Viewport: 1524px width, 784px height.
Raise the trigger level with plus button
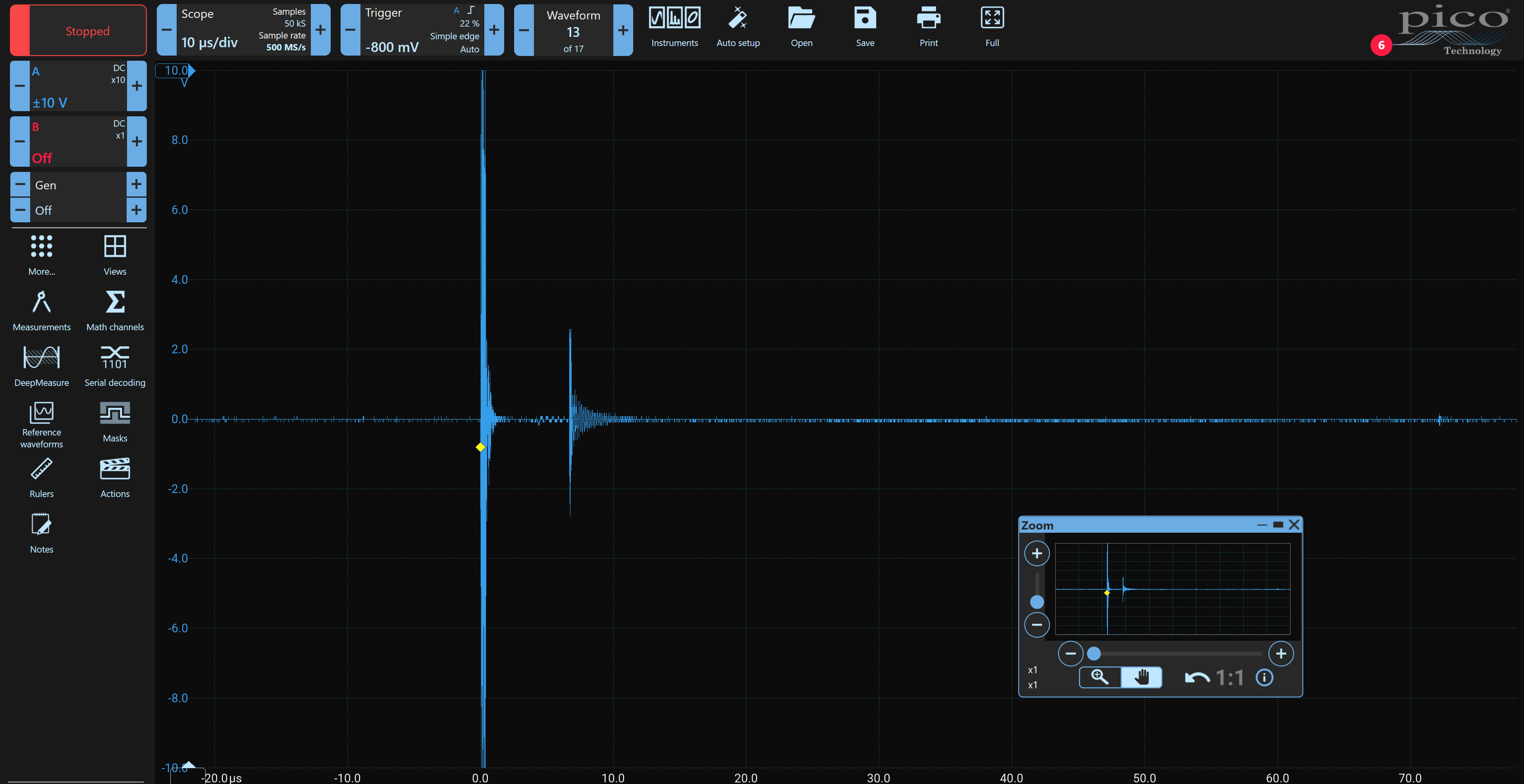pyautogui.click(x=494, y=30)
